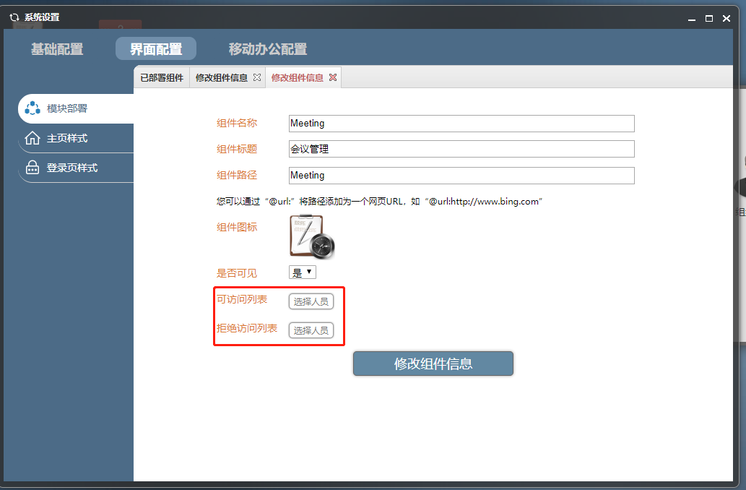Click the 修改组件信息 submit button
This screenshot has width=746, height=490.
point(433,364)
